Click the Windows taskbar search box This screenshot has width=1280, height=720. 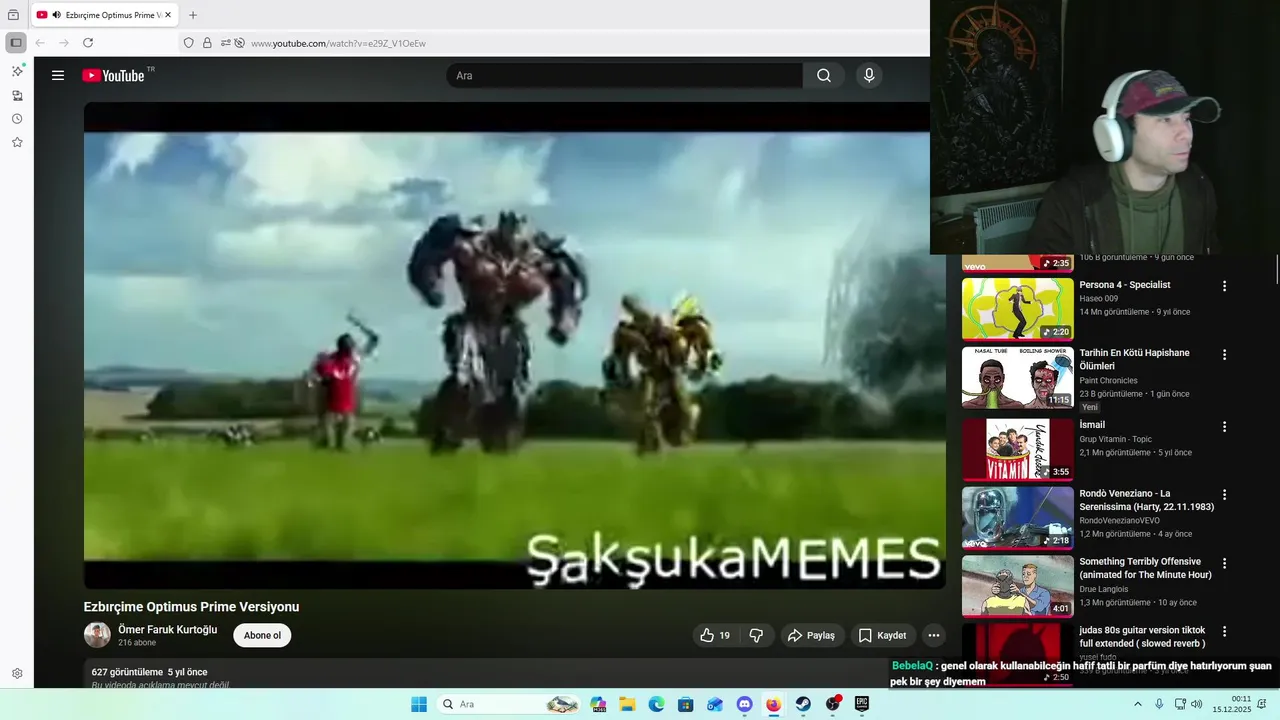tap(510, 704)
